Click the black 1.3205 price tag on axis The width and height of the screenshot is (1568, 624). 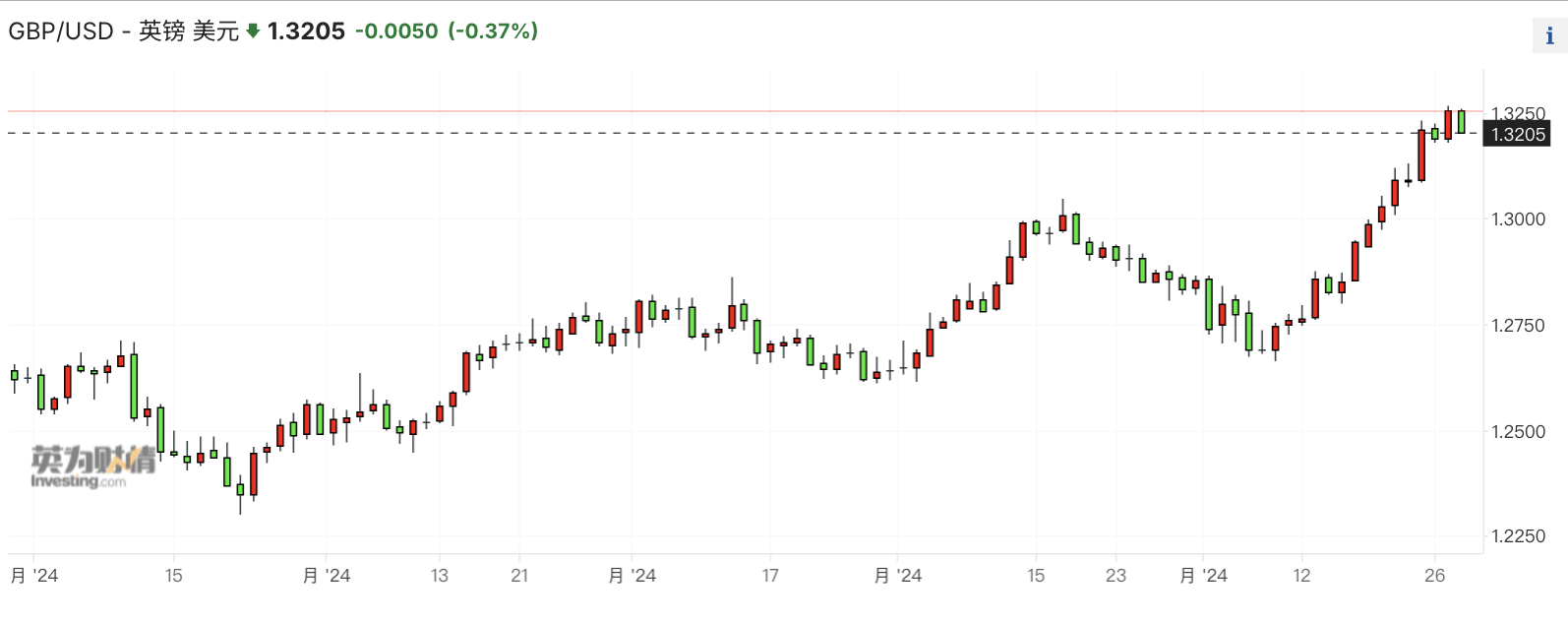pyautogui.click(x=1516, y=134)
